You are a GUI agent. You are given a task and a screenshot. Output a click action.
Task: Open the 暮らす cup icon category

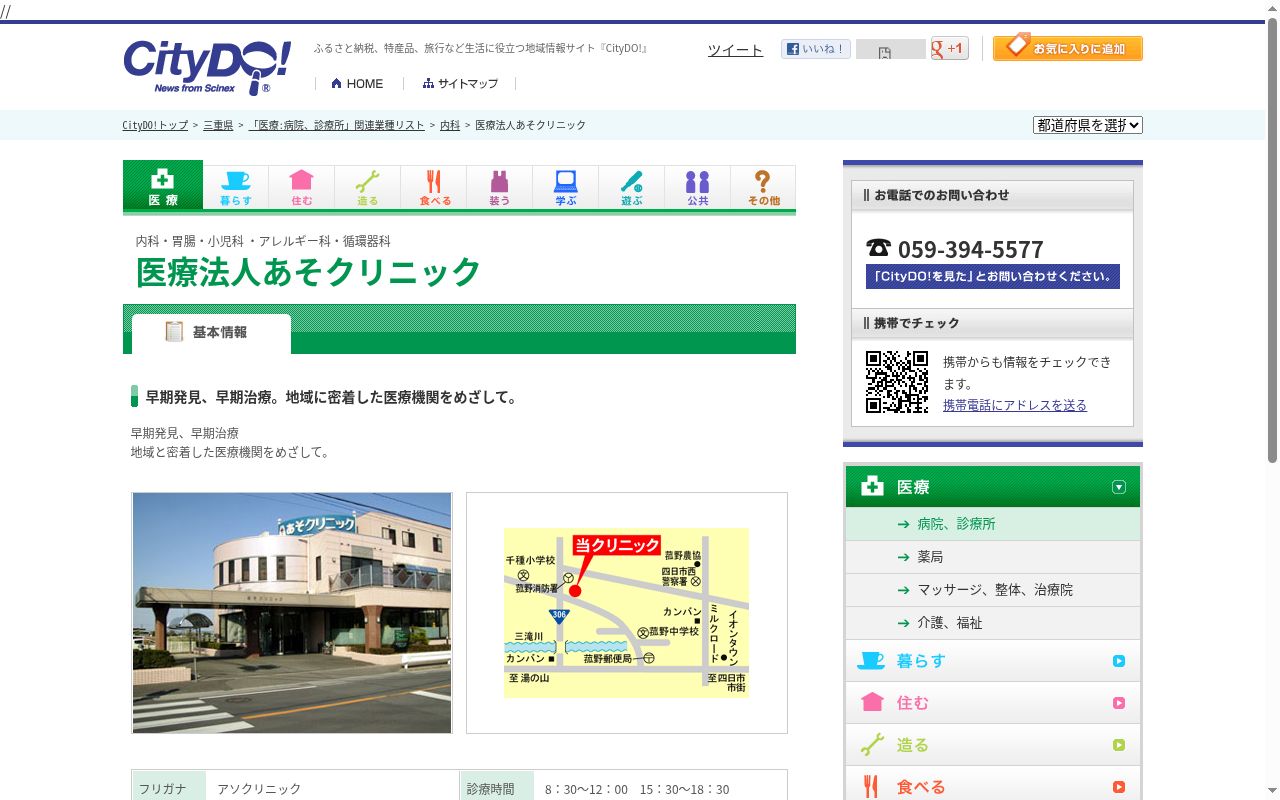[x=236, y=187]
